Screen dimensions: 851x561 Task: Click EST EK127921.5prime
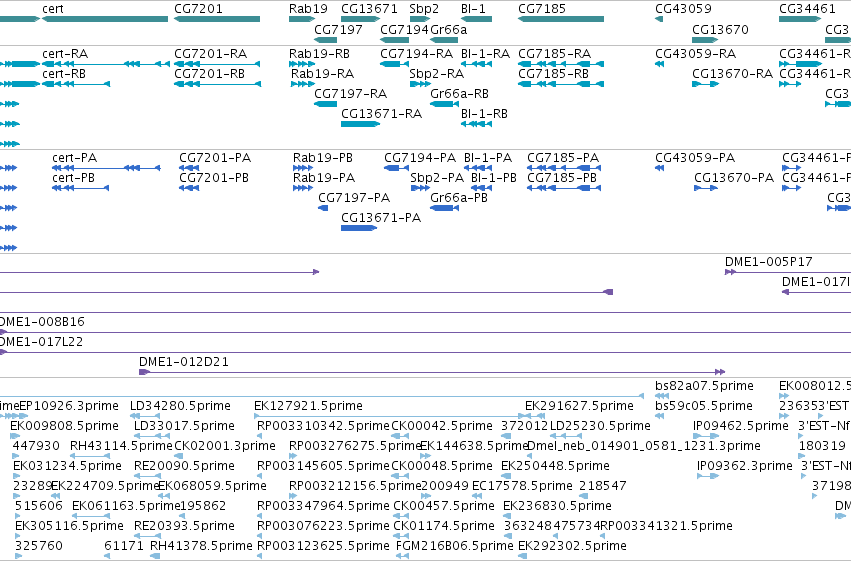tap(308, 406)
